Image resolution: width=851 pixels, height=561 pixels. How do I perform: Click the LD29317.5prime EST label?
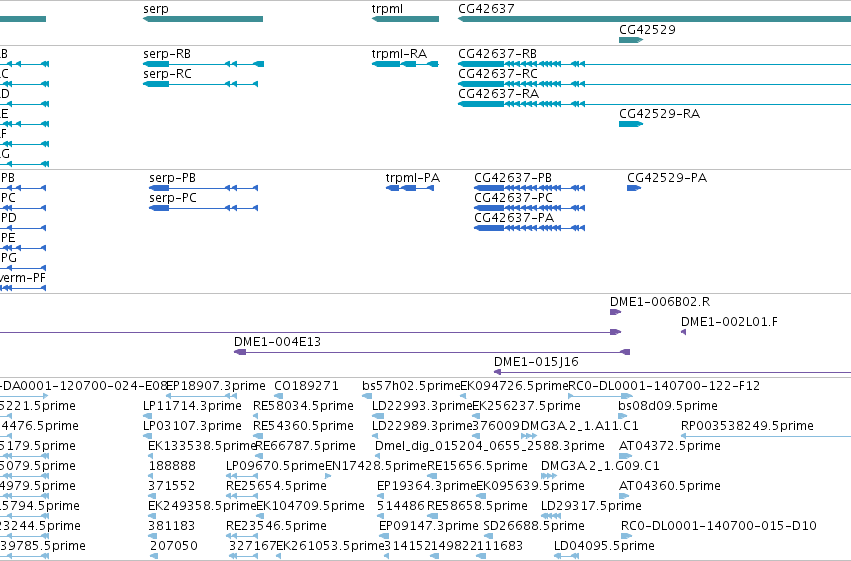591,506
